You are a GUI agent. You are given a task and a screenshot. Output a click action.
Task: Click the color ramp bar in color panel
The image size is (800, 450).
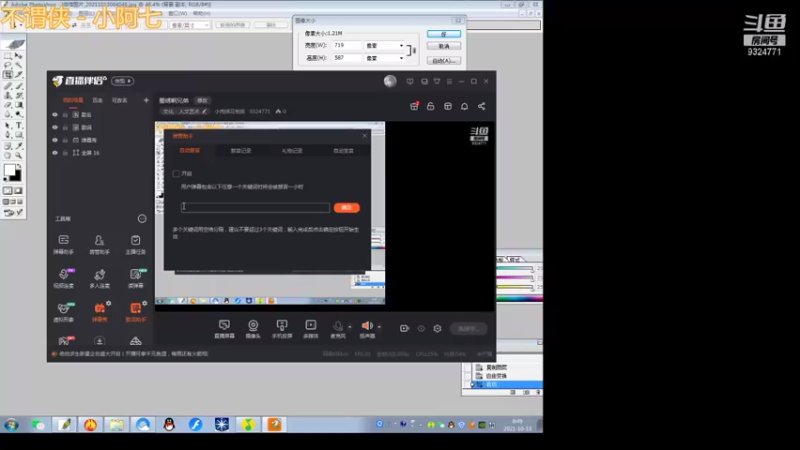pos(519,298)
